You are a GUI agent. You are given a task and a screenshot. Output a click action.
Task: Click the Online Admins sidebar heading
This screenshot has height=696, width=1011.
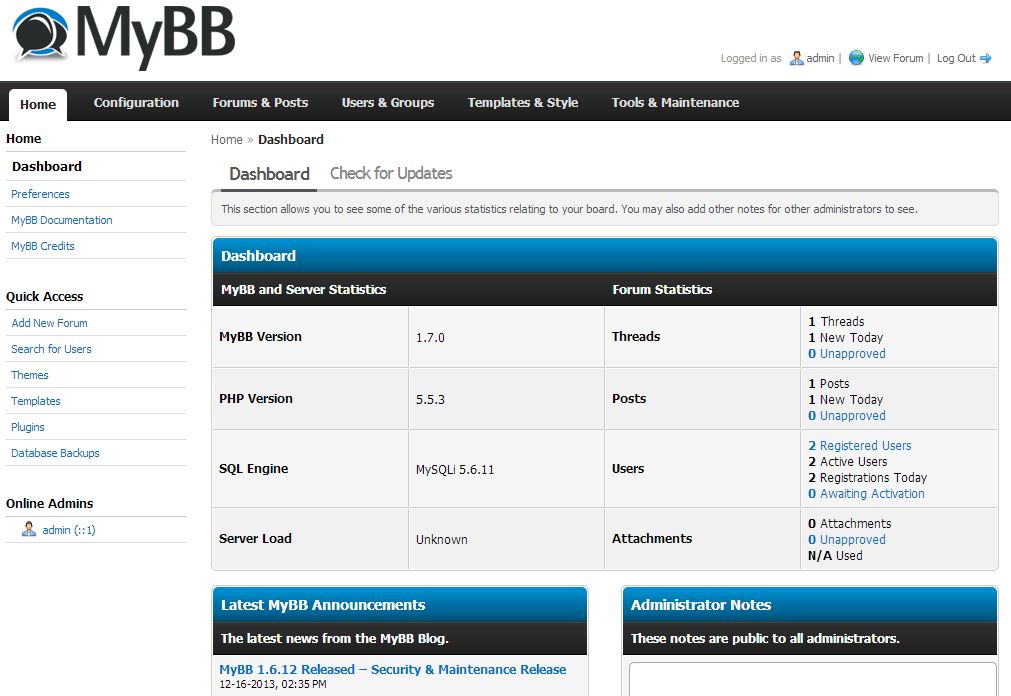click(50, 503)
